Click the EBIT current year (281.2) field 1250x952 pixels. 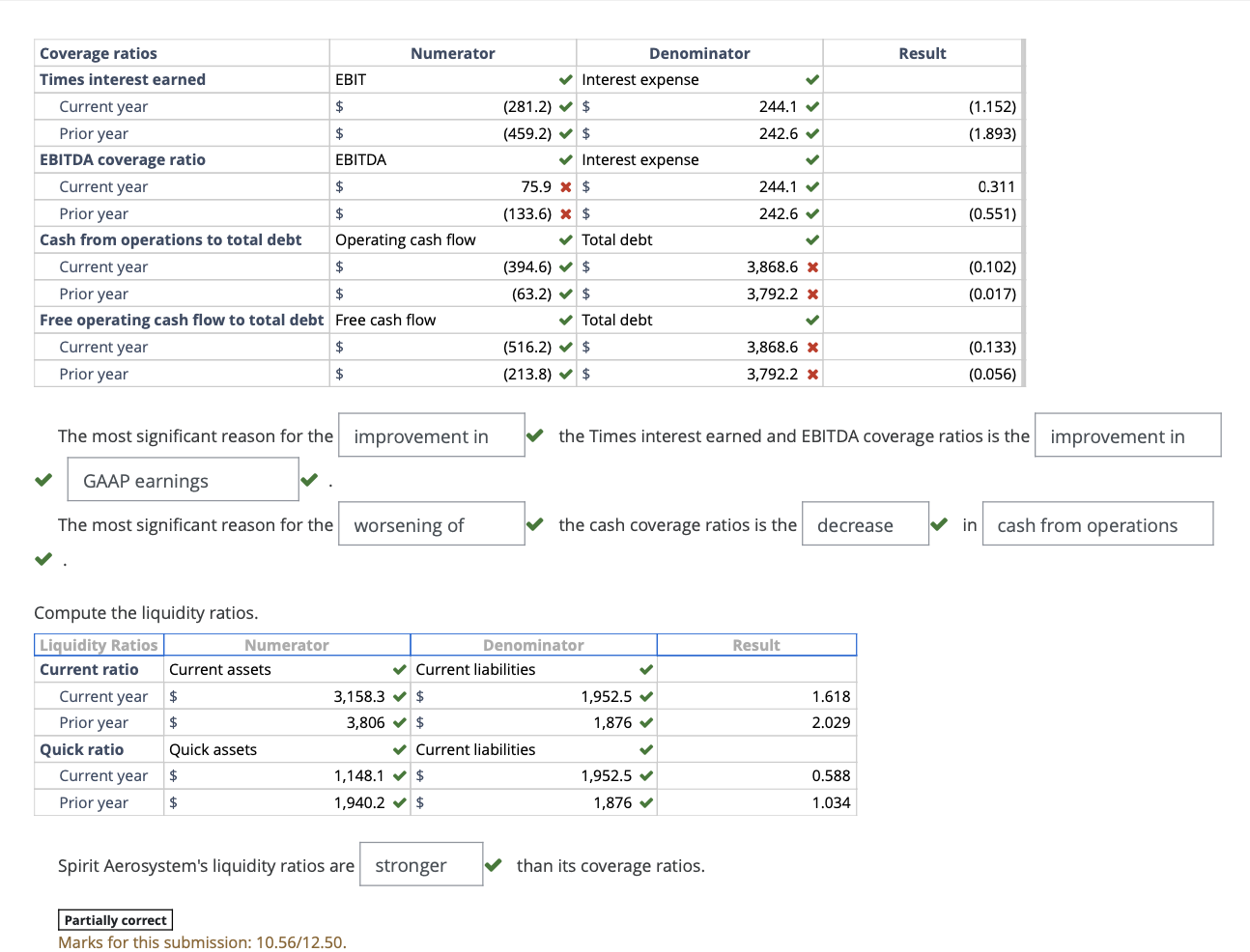tap(451, 107)
